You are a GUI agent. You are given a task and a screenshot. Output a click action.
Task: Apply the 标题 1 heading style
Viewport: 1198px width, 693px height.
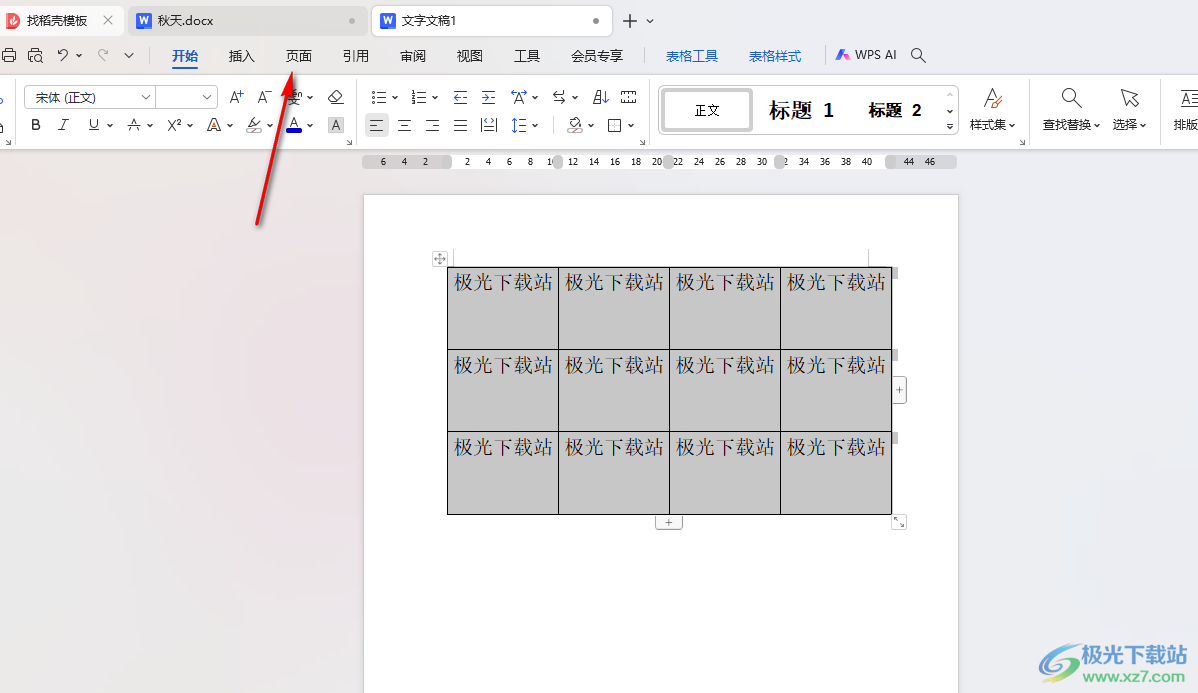coord(801,110)
